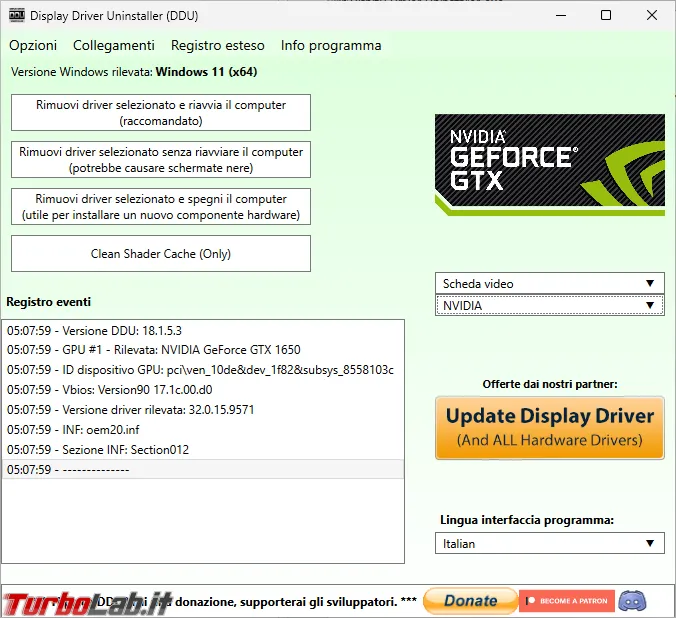
Task: Open the Opzioni menu
Action: (33, 45)
